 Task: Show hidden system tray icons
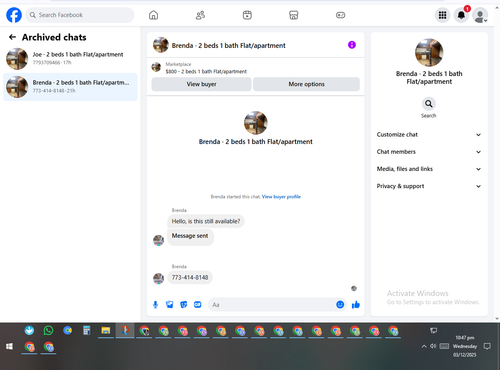424,346
